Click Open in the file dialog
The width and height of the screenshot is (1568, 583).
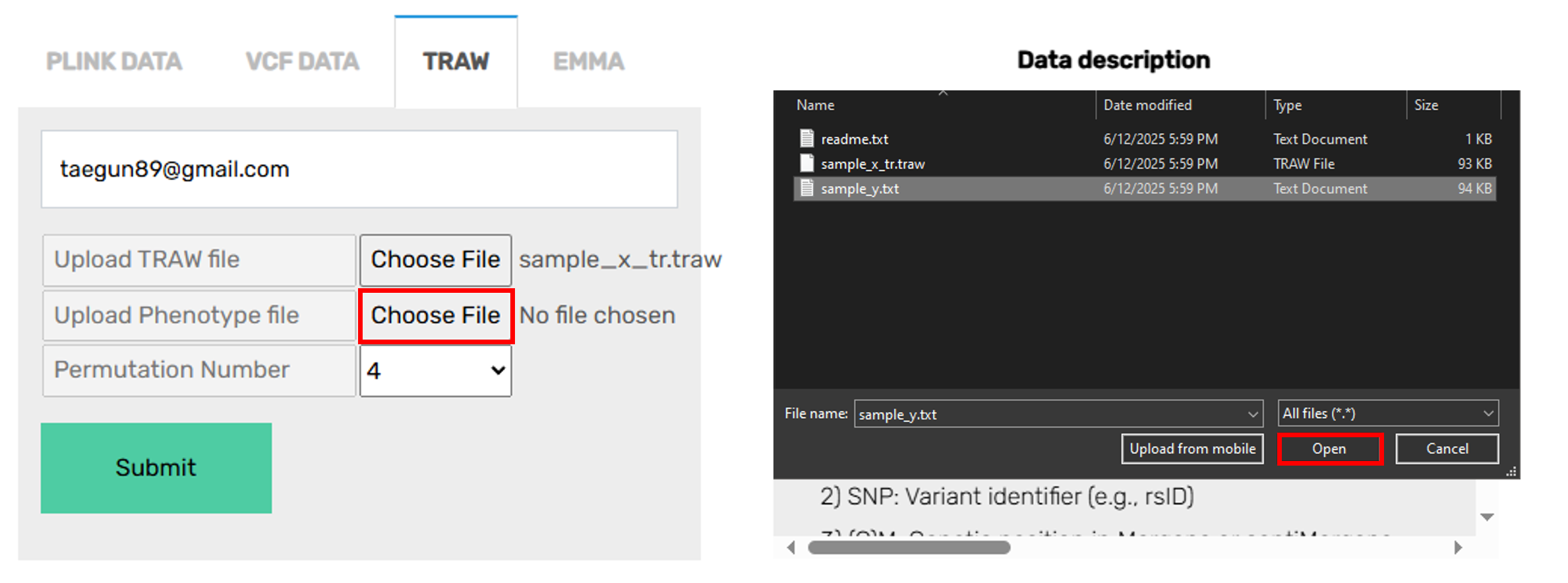pyautogui.click(x=1329, y=449)
